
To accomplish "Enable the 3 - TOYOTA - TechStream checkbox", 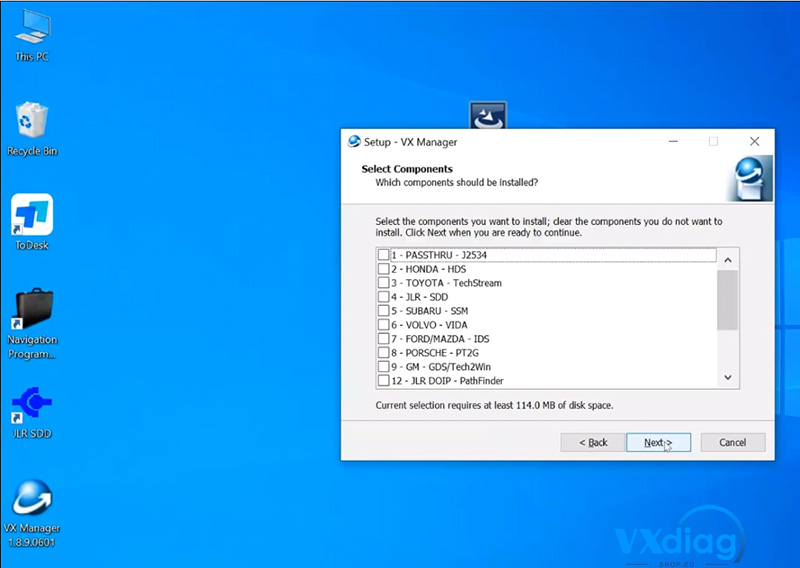I will [x=383, y=282].
